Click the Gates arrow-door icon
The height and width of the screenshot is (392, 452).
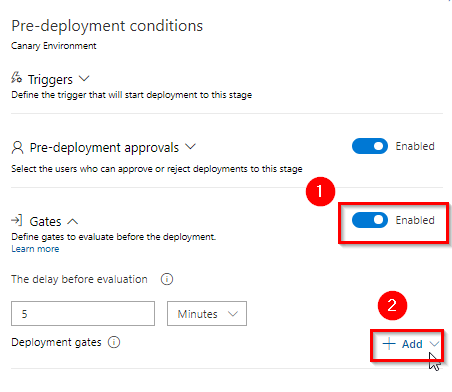pyautogui.click(x=17, y=220)
